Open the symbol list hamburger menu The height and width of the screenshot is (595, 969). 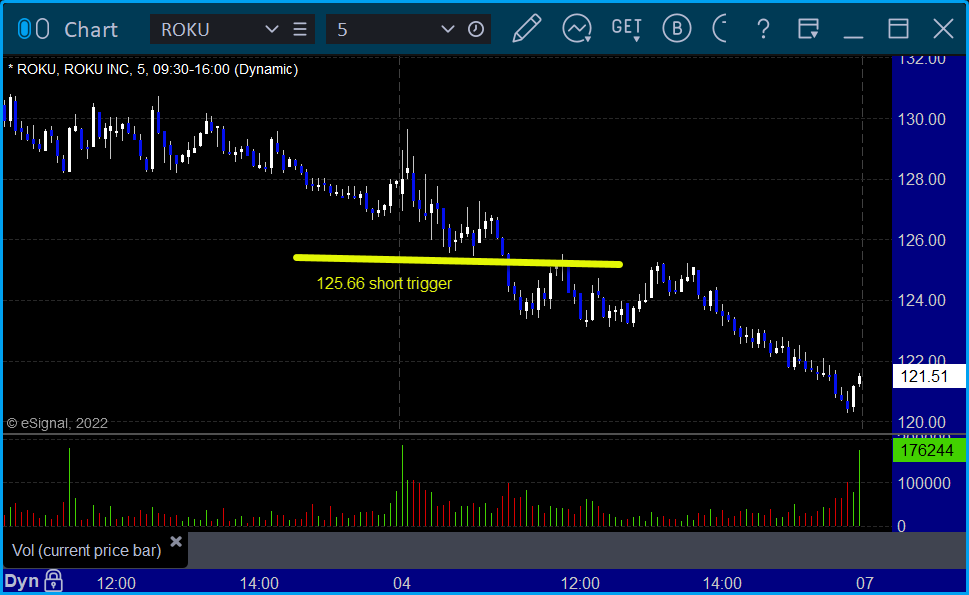coord(300,30)
